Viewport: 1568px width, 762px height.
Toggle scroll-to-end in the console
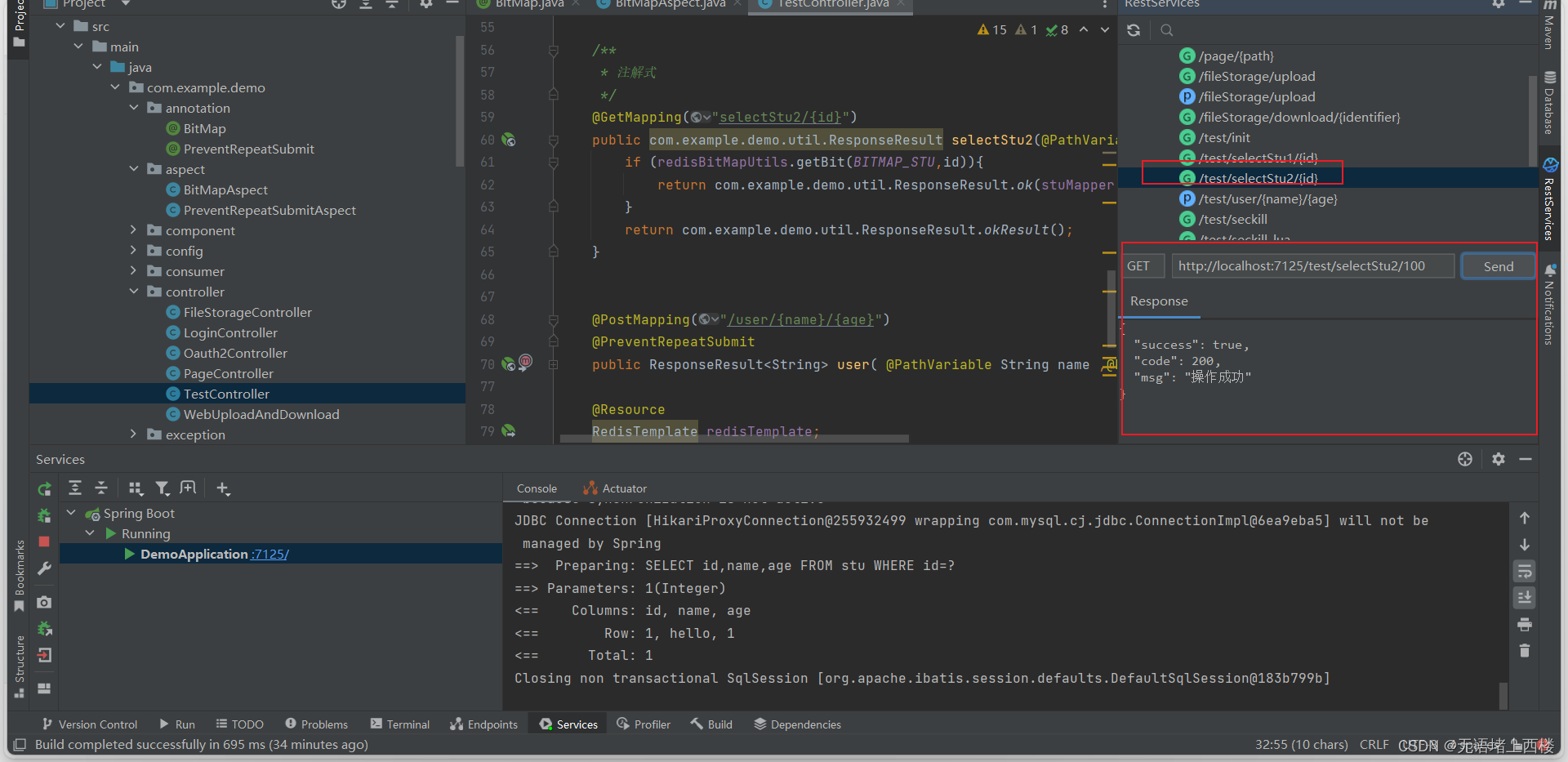click(1524, 598)
